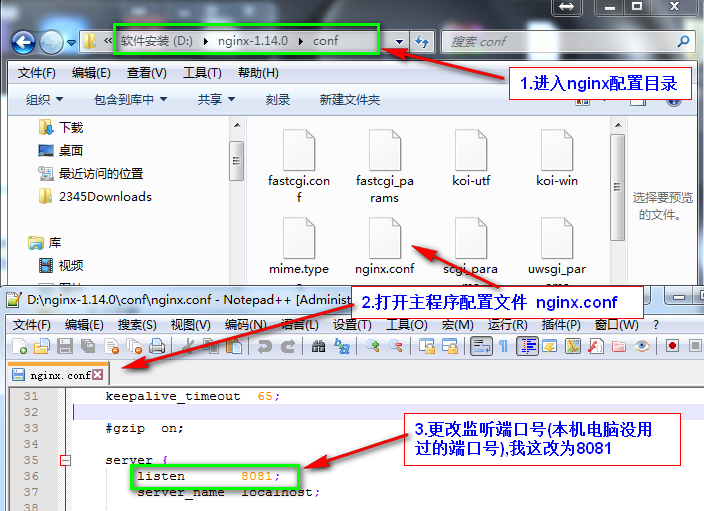Open the 包含到库中 dropdown

pyautogui.click(x=131, y=99)
